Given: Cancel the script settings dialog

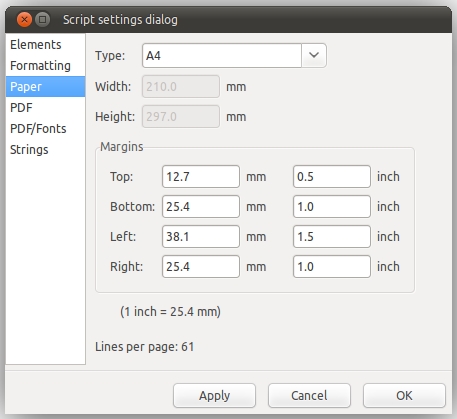Looking at the screenshot, I should pyautogui.click(x=309, y=395).
